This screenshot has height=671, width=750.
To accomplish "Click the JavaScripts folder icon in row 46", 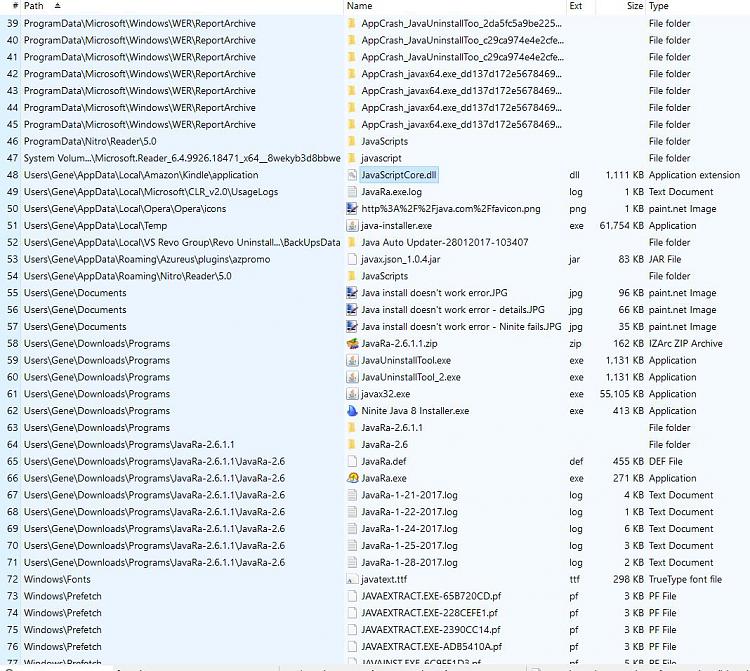I will pyautogui.click(x=352, y=141).
